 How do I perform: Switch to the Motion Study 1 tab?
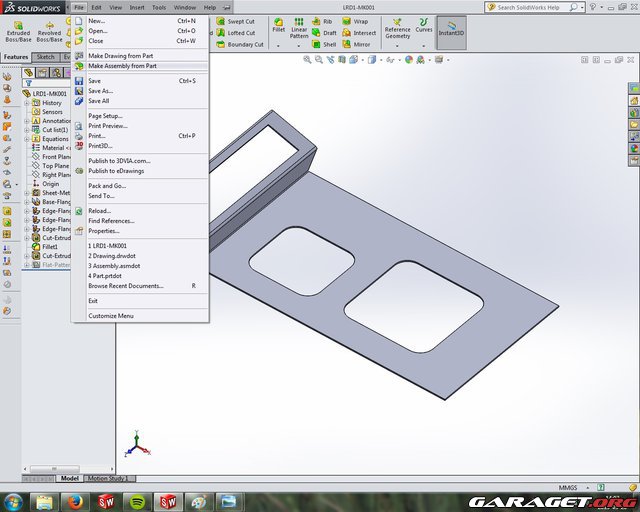[113, 478]
